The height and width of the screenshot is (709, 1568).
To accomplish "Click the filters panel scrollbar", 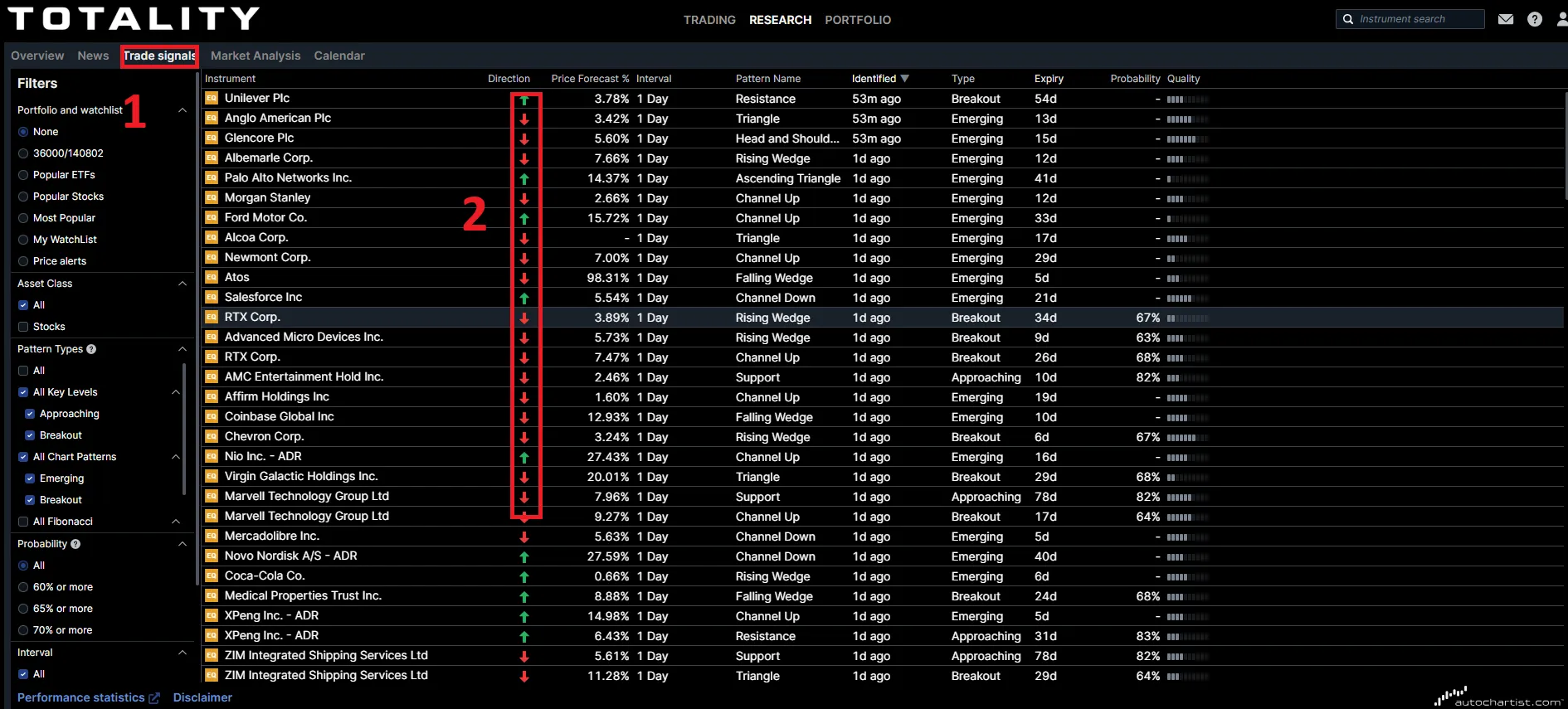I will point(197,328).
